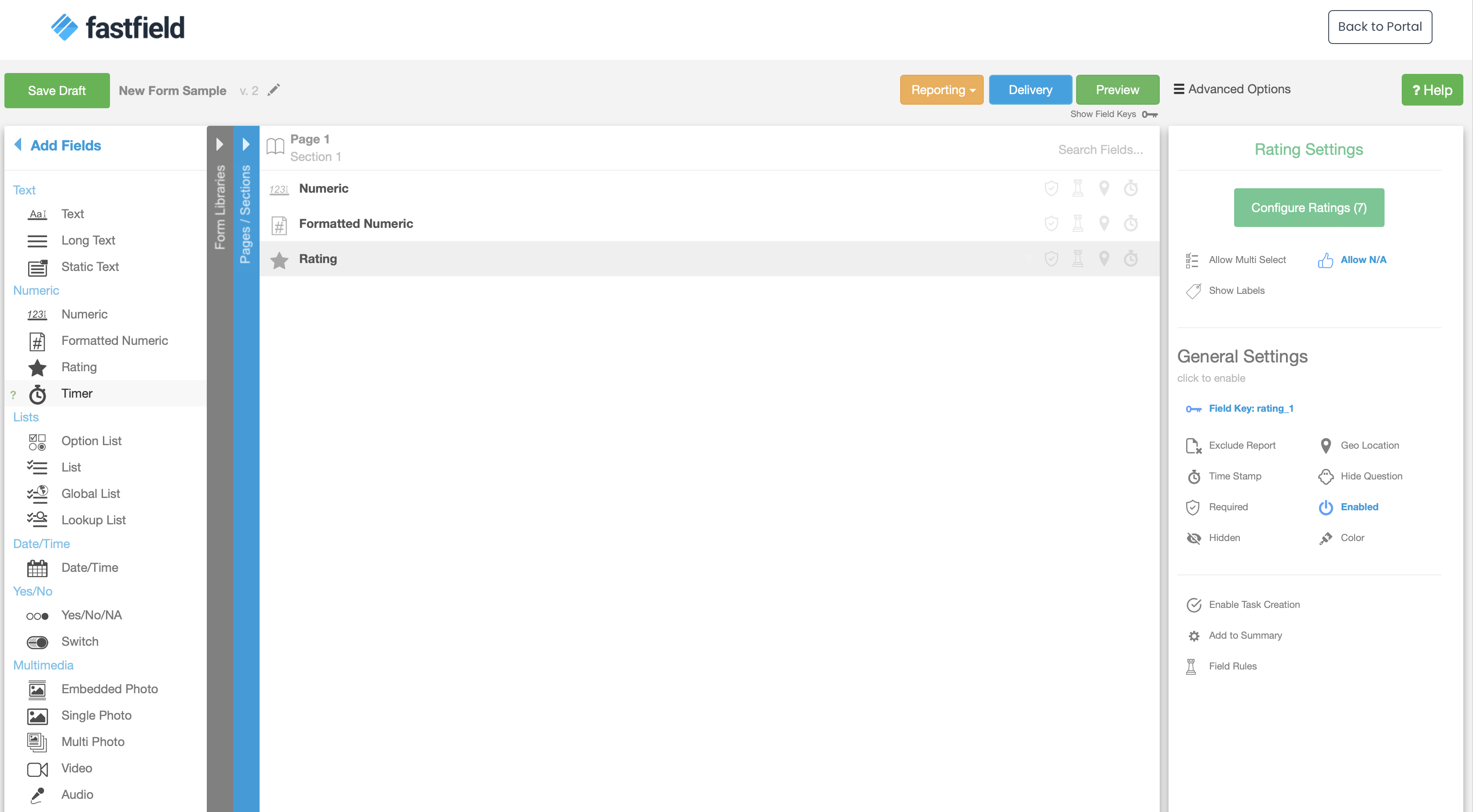Screen dimensions: 1473x812
Task: Open the Reporting dropdown
Action: coord(941,90)
